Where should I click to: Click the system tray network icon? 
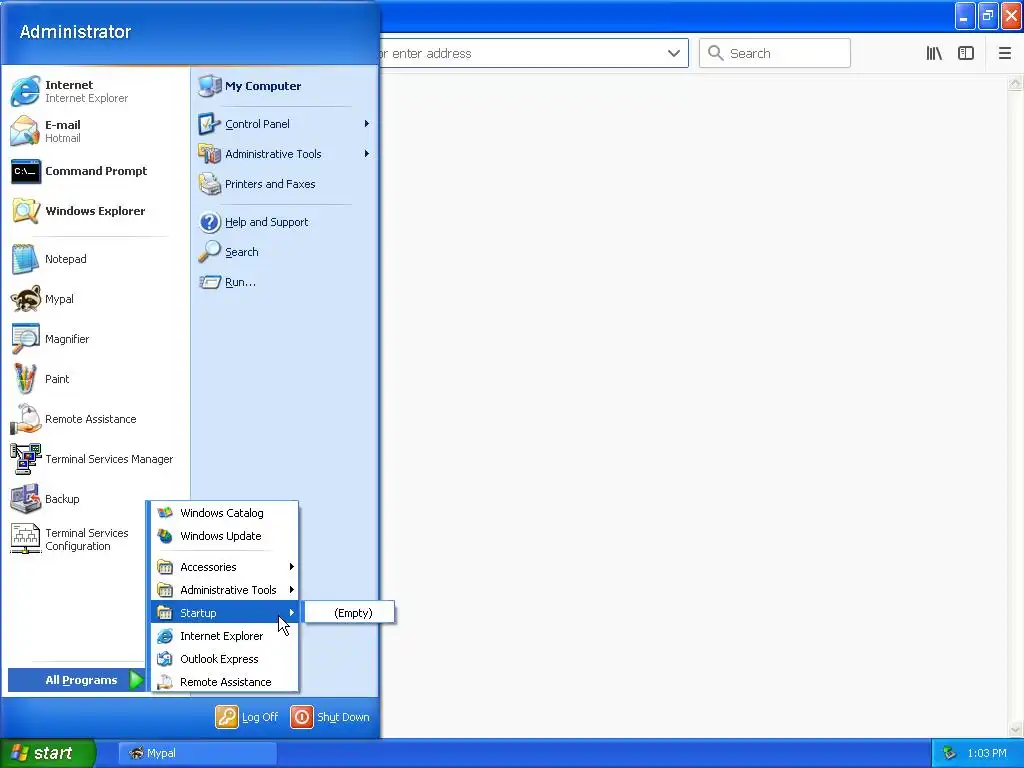pos(949,753)
